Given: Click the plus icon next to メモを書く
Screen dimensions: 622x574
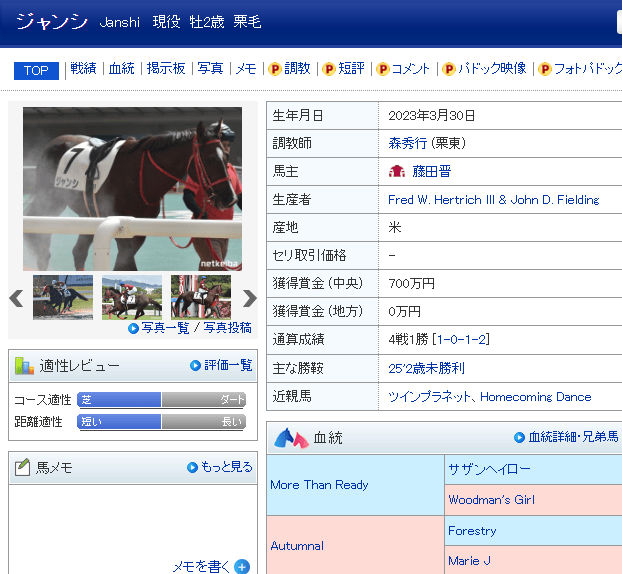Looking at the screenshot, I should pos(242,566).
